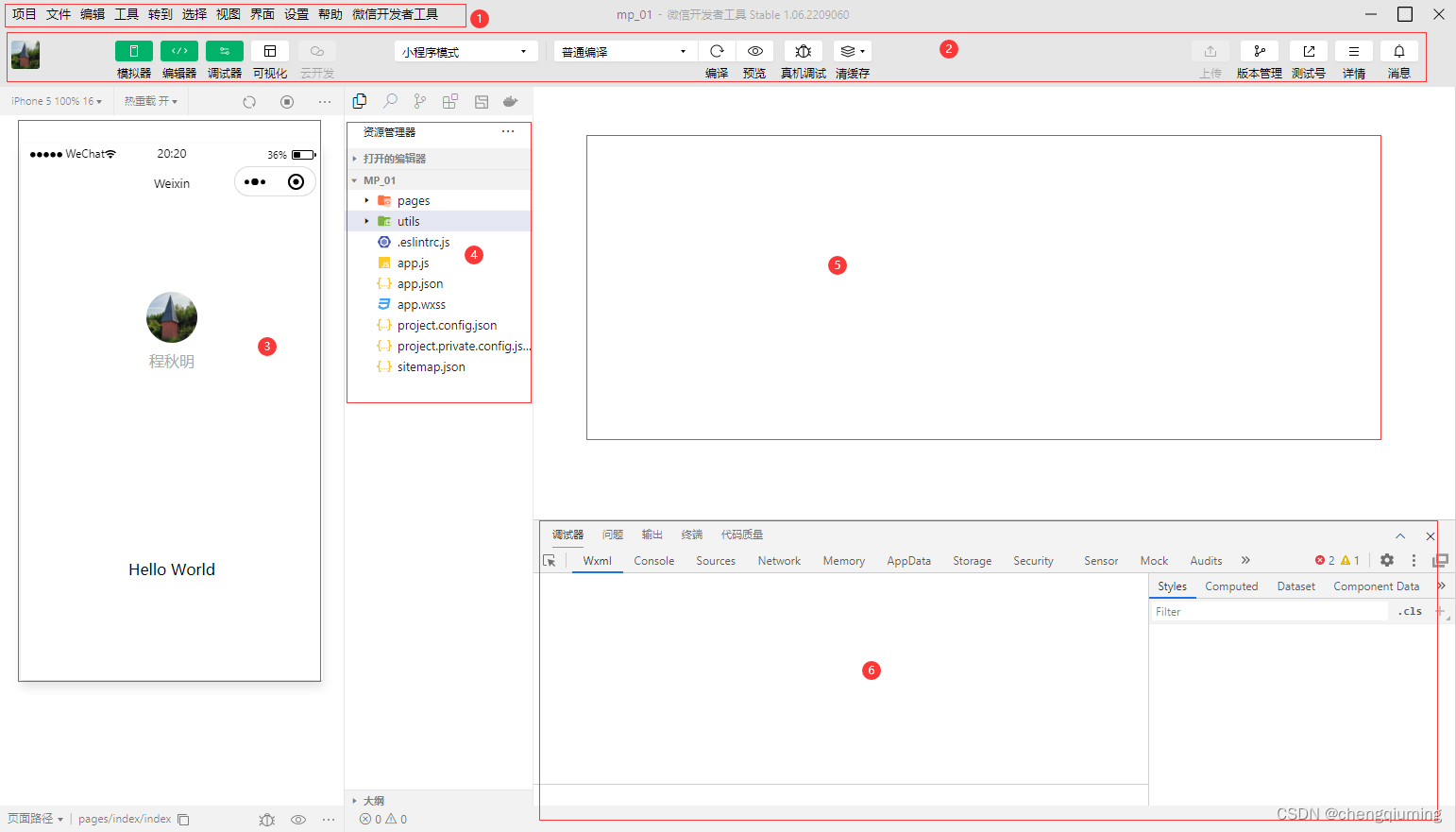Click the simulator stop icon
Image resolution: width=1456 pixels, height=832 pixels.
tap(287, 102)
